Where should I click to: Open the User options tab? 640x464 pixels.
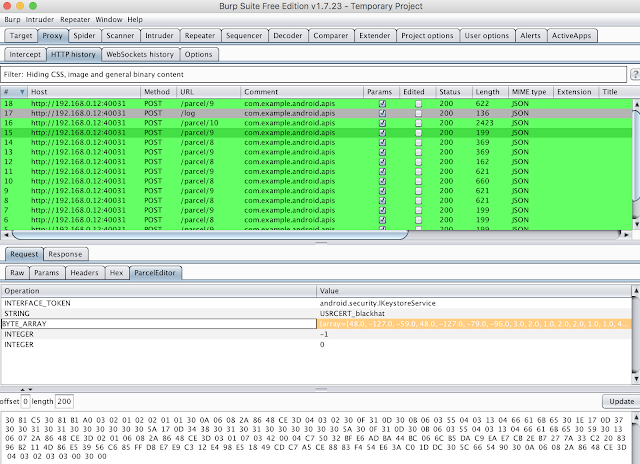[487, 36]
